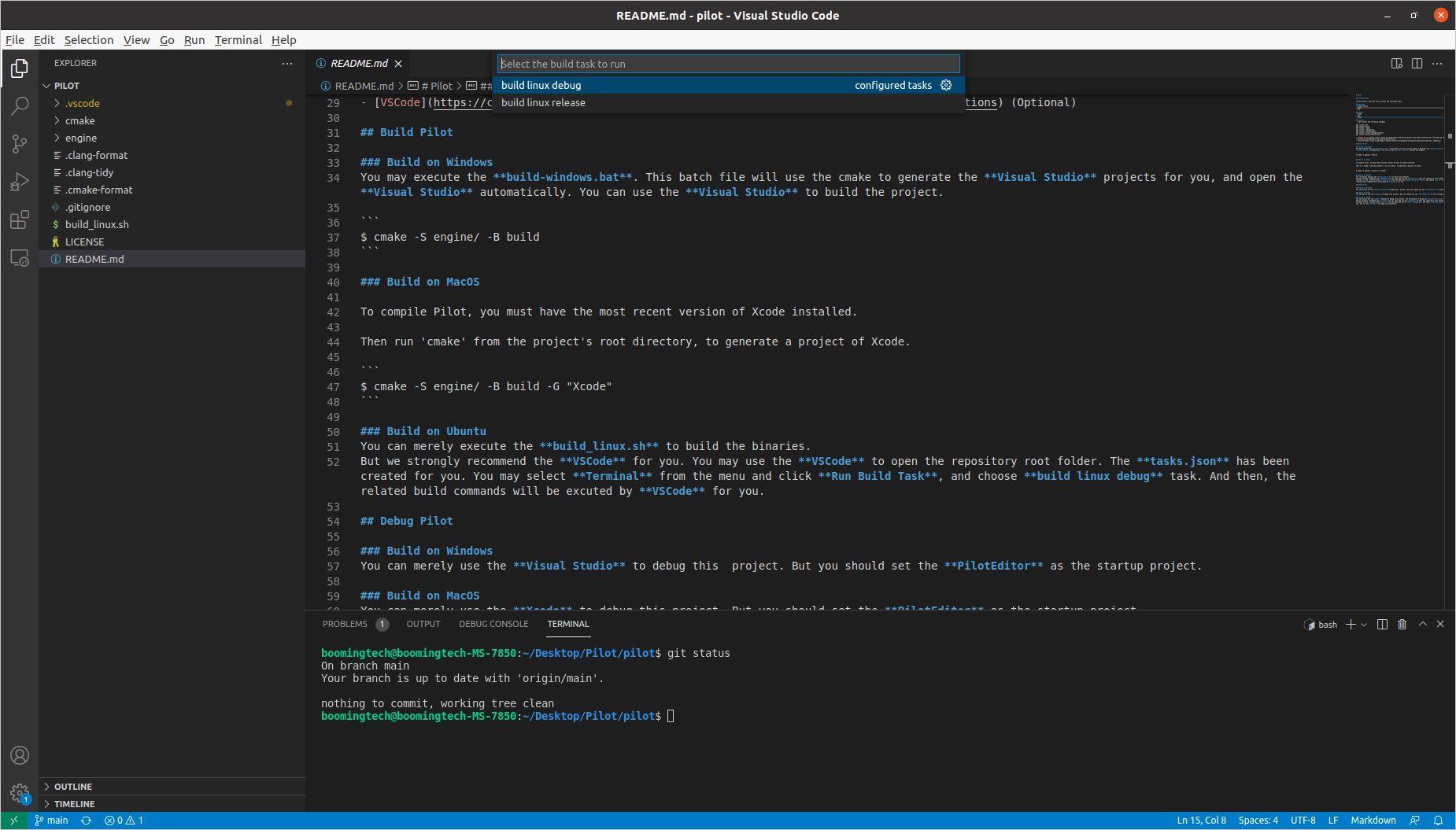
Task: Open .cmake-format file
Action: pos(172,190)
